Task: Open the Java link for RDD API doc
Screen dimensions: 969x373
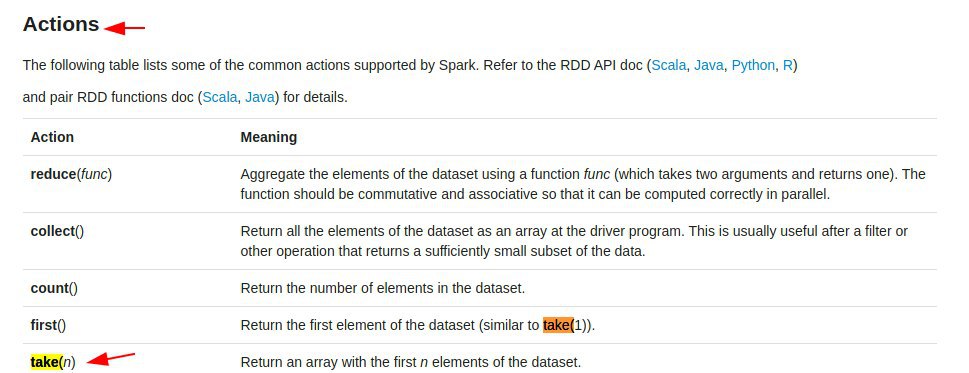Action: pyautogui.click(x=709, y=65)
